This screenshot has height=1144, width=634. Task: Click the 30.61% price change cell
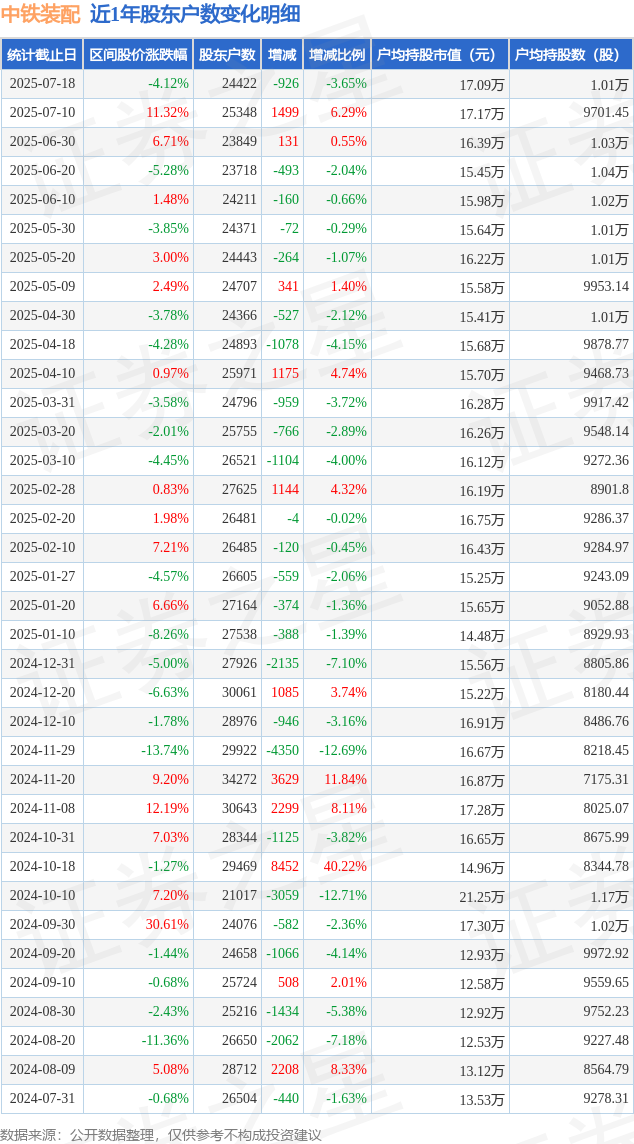point(168,924)
